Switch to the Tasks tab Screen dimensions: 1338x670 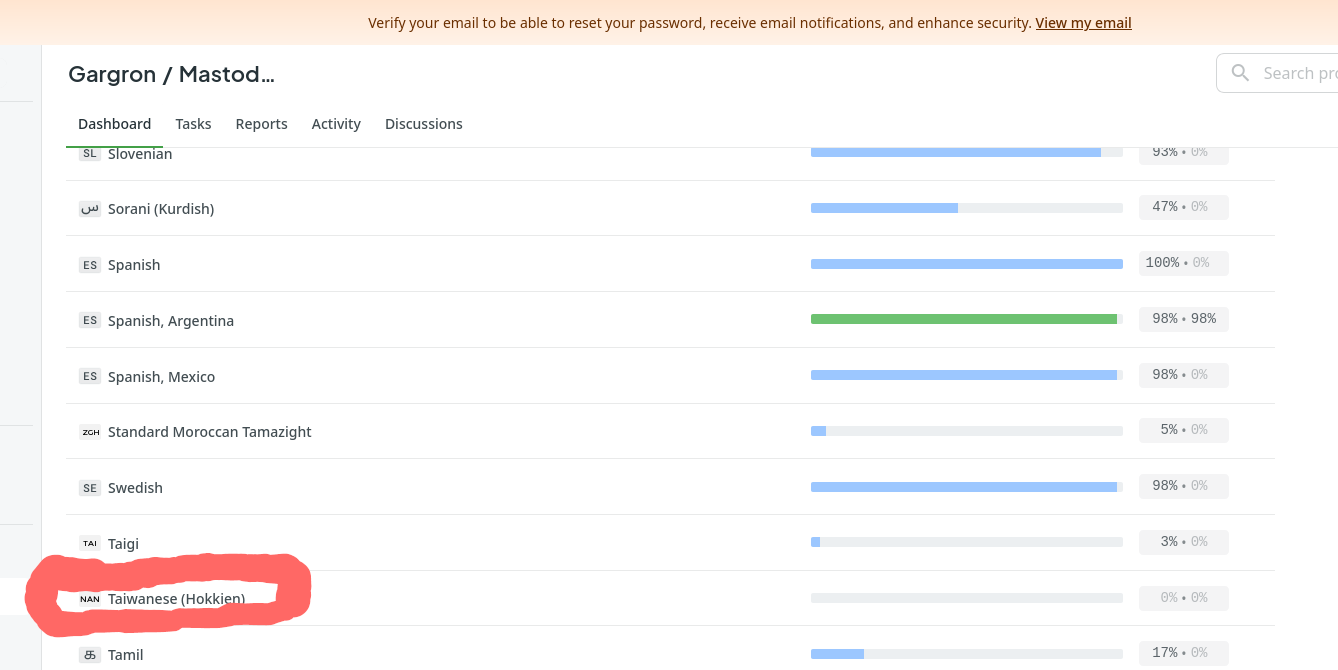coord(193,124)
